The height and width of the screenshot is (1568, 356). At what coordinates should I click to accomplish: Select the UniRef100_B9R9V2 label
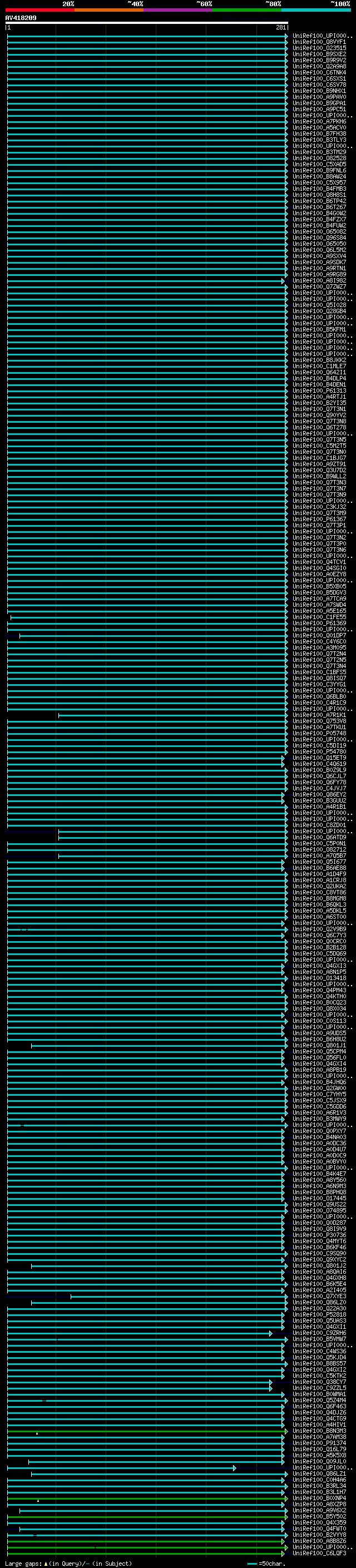319,60
